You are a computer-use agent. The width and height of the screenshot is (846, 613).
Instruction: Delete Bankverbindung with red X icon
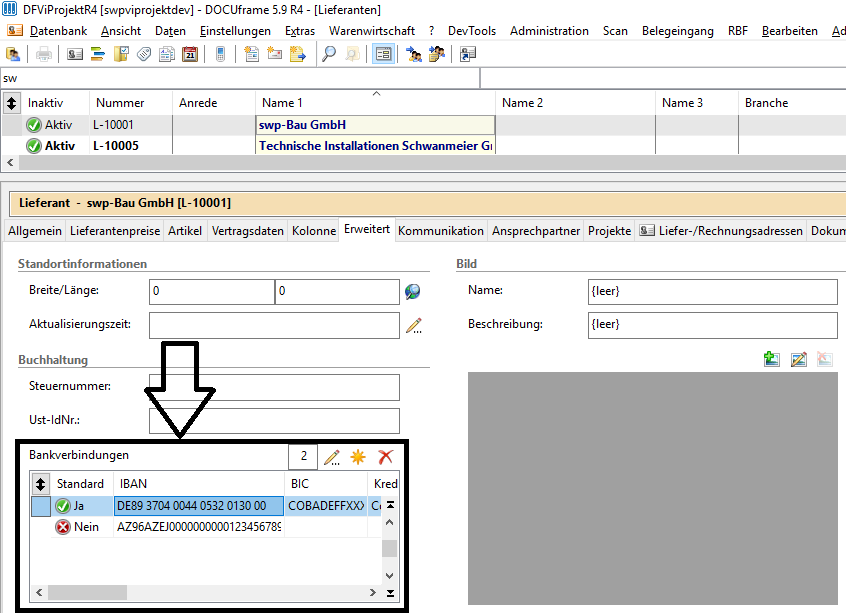click(385, 457)
